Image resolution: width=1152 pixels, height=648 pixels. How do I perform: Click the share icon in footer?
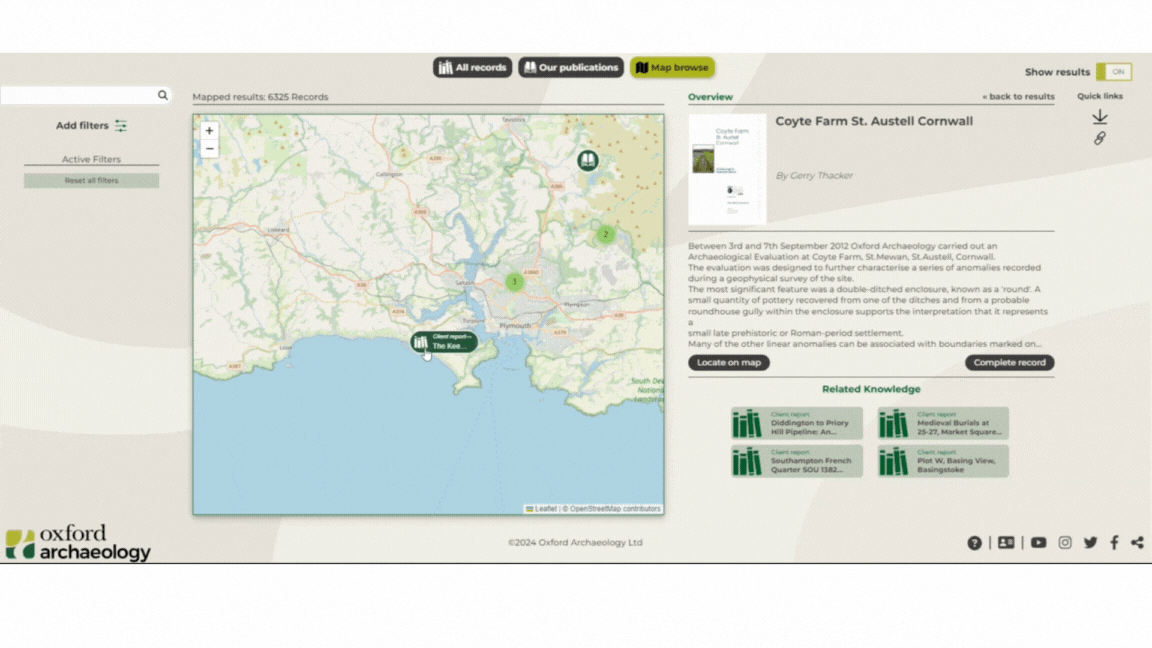[1137, 542]
